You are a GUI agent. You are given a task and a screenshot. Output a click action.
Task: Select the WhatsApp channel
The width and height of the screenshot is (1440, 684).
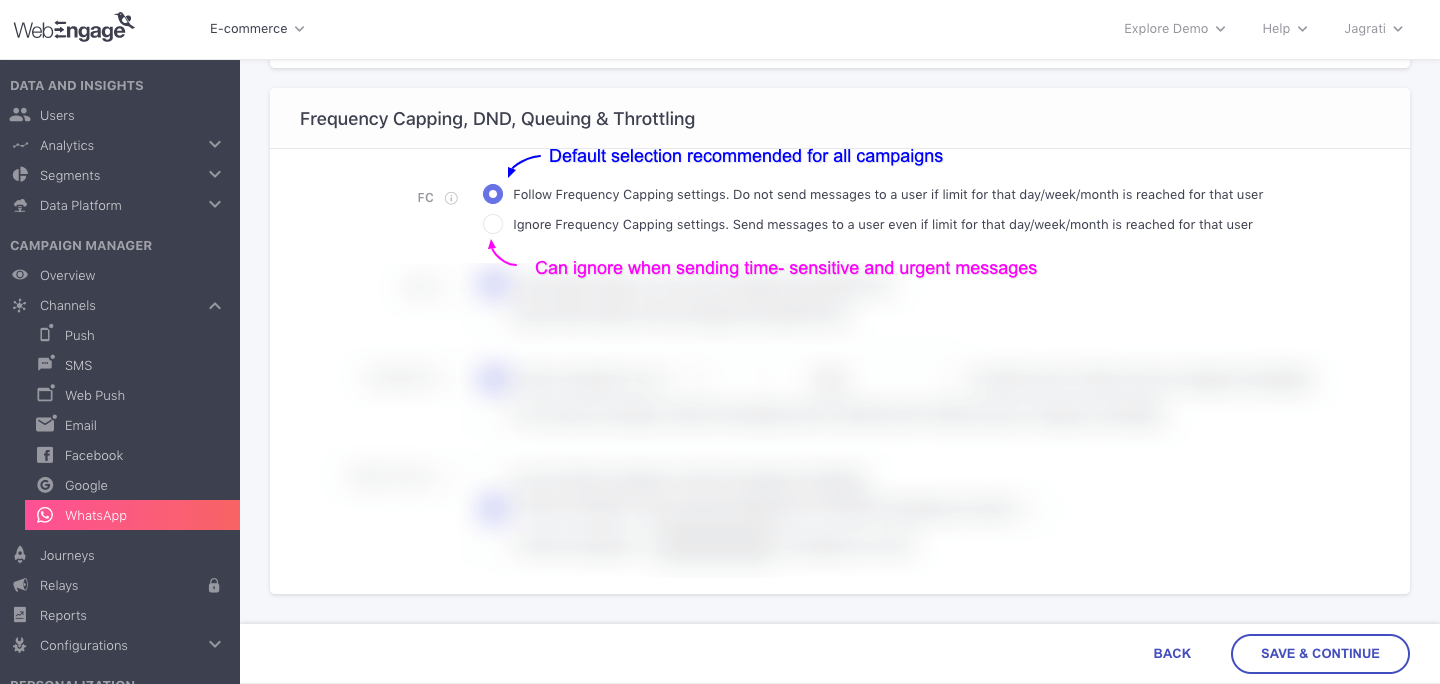(94, 514)
